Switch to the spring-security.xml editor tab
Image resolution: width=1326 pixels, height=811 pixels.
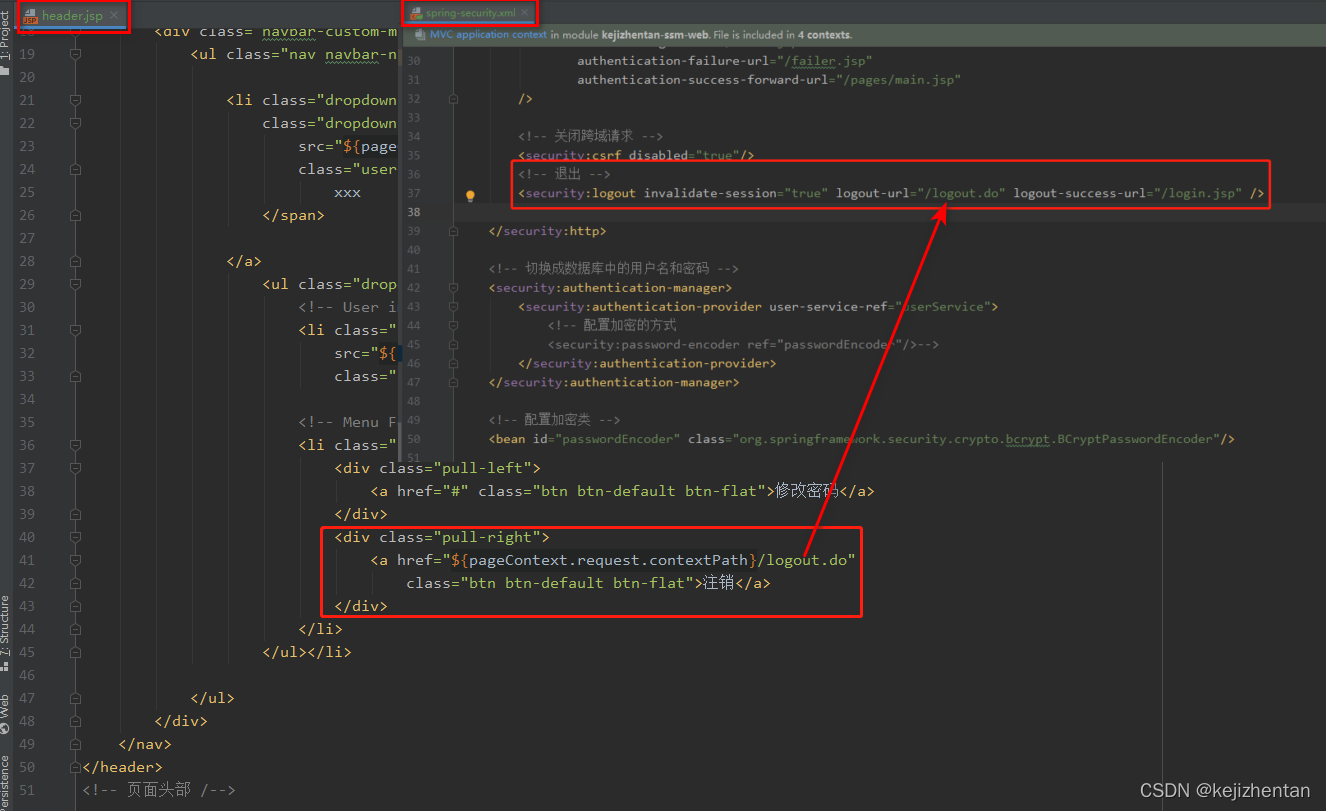tap(469, 14)
